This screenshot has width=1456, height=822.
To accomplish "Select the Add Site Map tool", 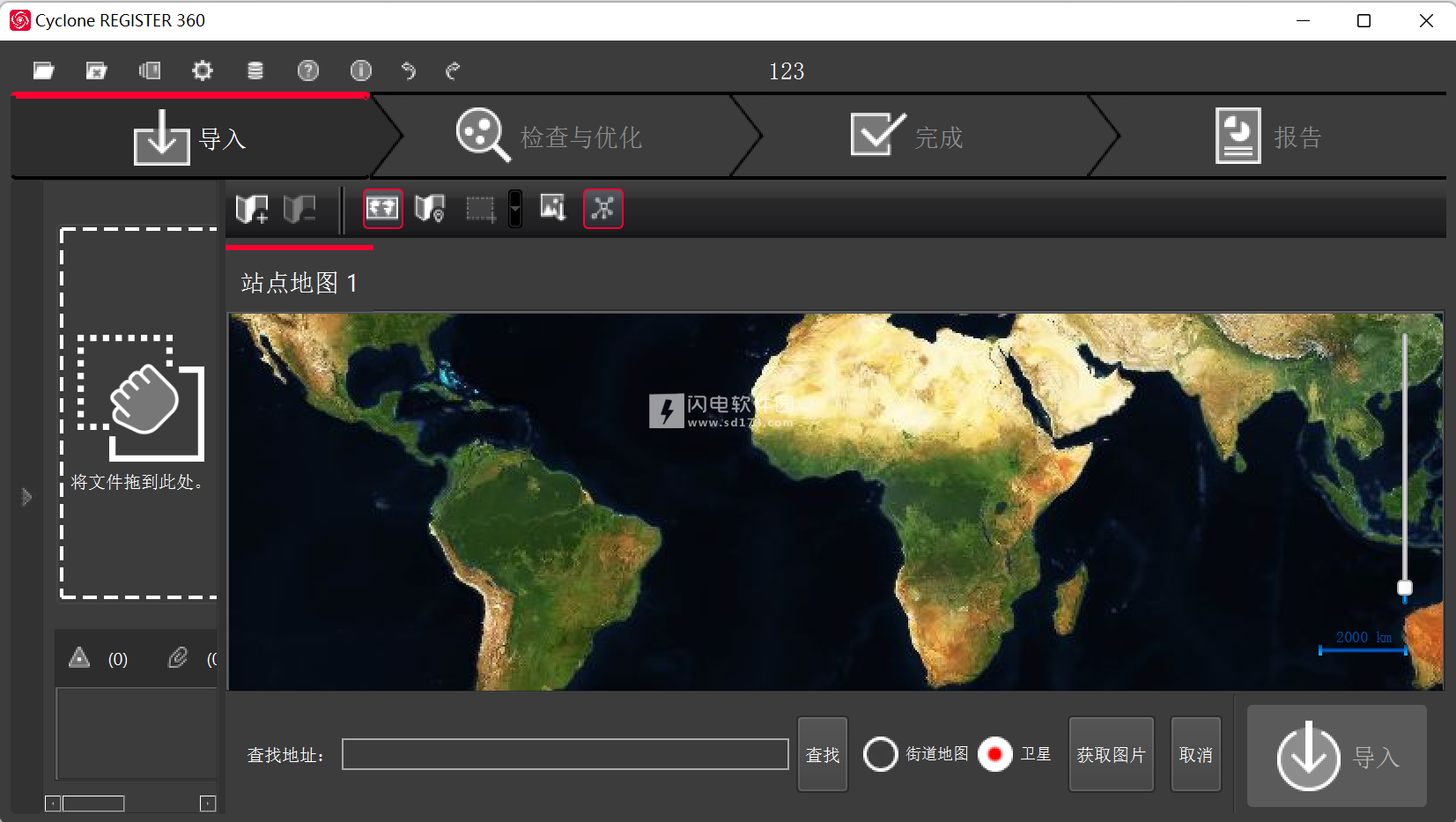I will tap(251, 209).
